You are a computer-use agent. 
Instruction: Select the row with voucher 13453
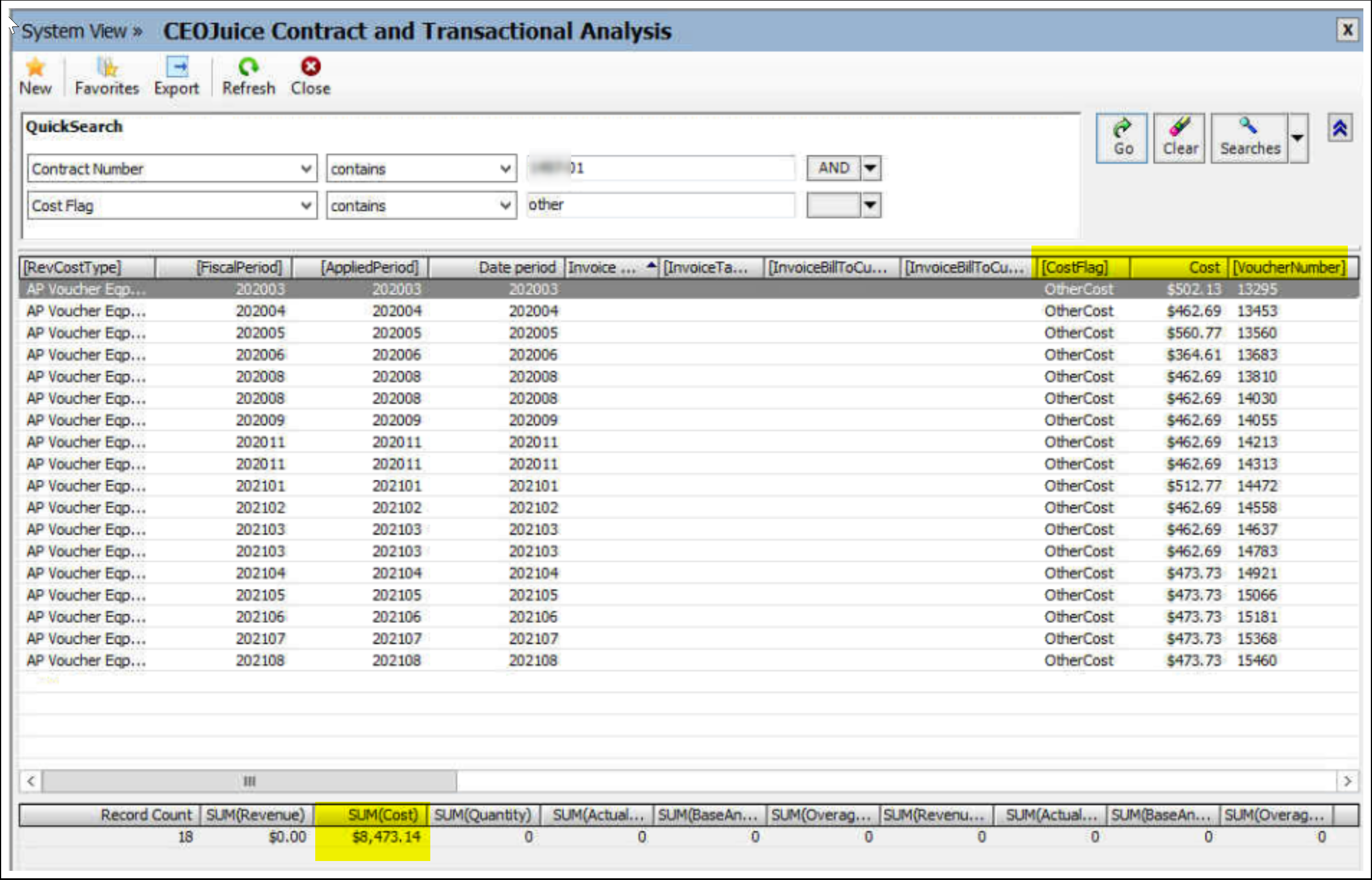click(689, 311)
